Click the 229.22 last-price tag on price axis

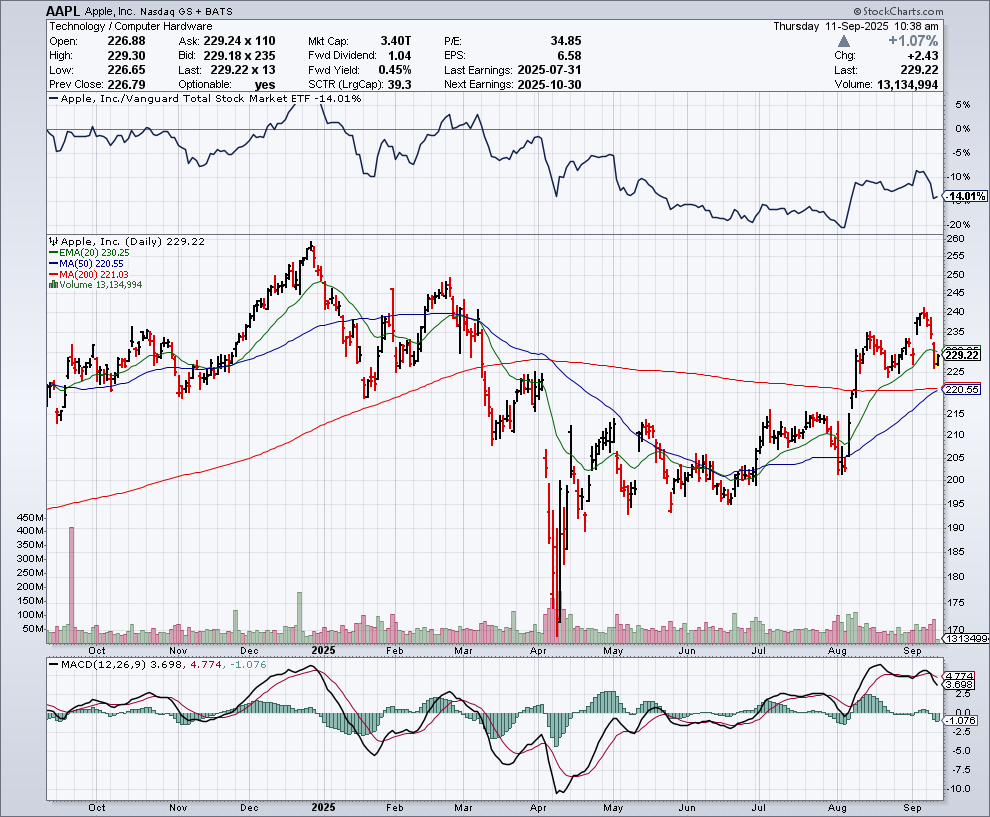(962, 355)
